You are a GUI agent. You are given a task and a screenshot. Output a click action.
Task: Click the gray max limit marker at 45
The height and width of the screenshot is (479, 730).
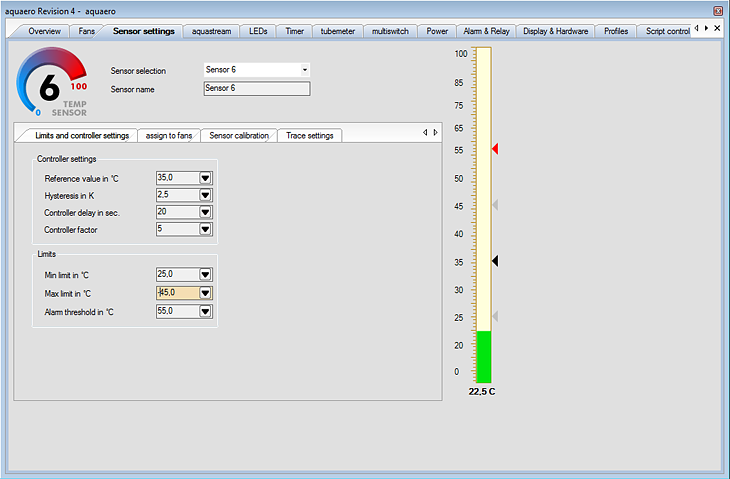(x=494, y=204)
